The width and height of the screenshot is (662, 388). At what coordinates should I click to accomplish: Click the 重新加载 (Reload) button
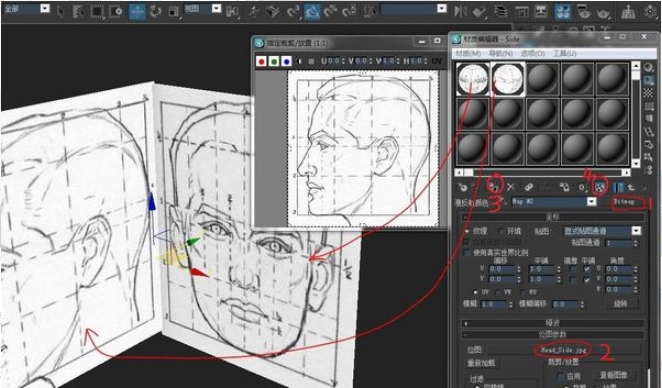[481, 363]
